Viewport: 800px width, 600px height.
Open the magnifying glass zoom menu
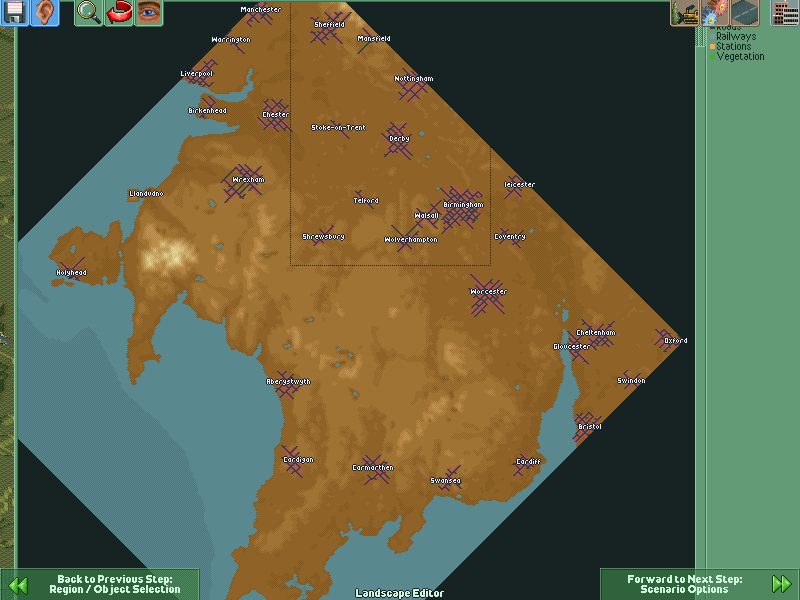point(89,12)
